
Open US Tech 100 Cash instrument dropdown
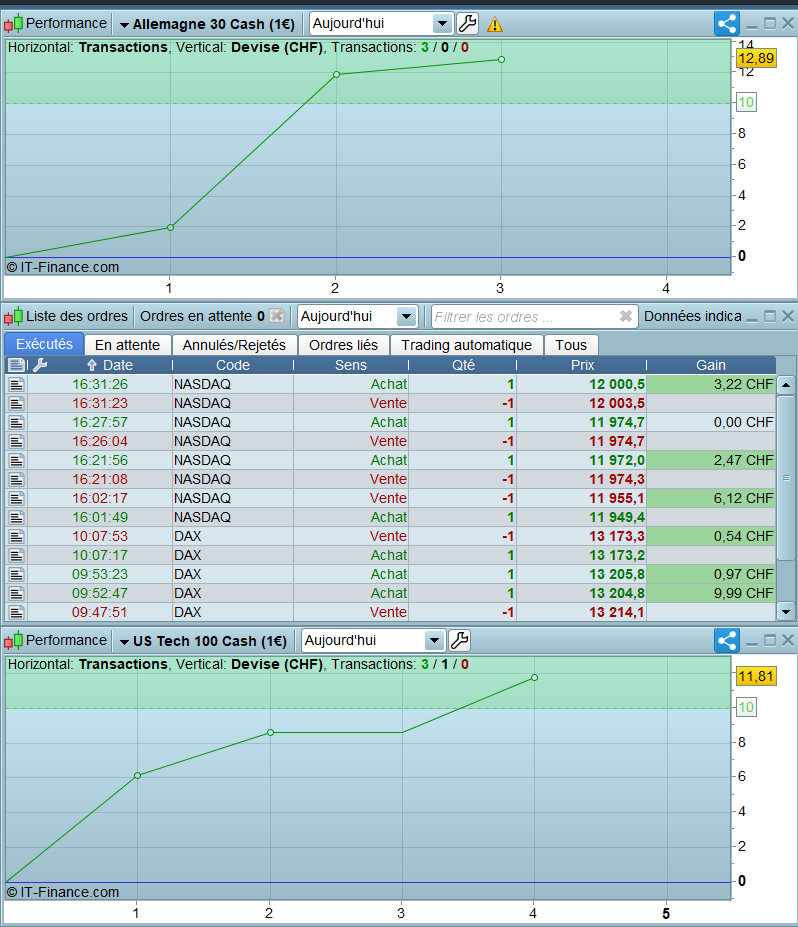pos(203,641)
